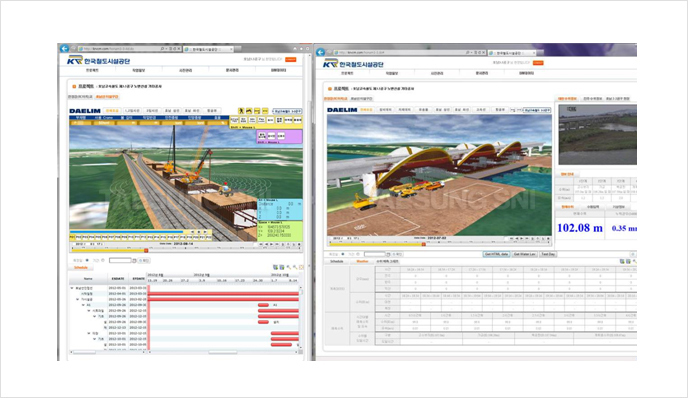Screen dimensions: 688x398
Task: Click the 102.08 m water level reading
Action: 580,228
